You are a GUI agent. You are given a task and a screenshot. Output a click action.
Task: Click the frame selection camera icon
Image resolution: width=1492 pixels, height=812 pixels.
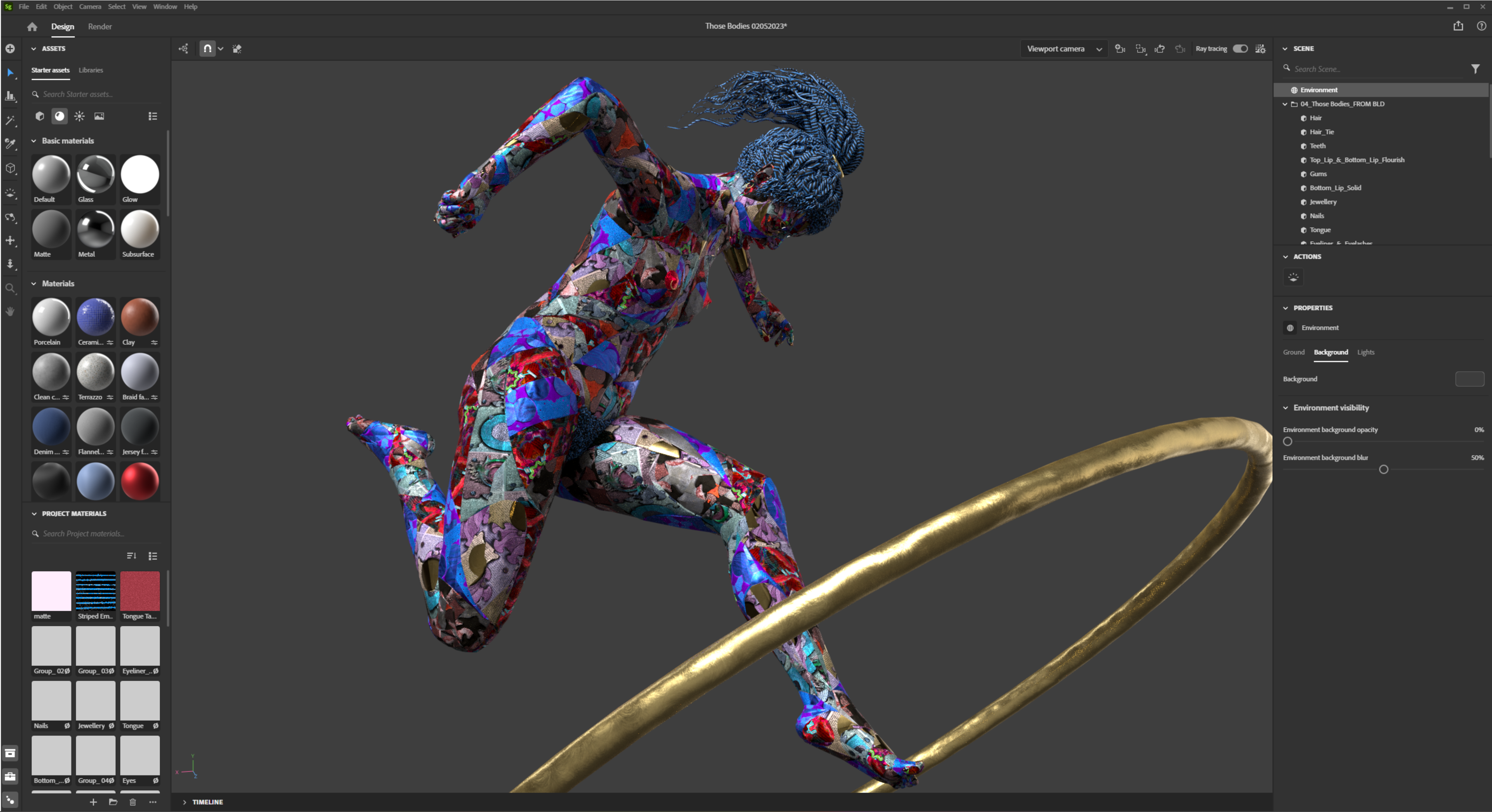coord(1140,49)
